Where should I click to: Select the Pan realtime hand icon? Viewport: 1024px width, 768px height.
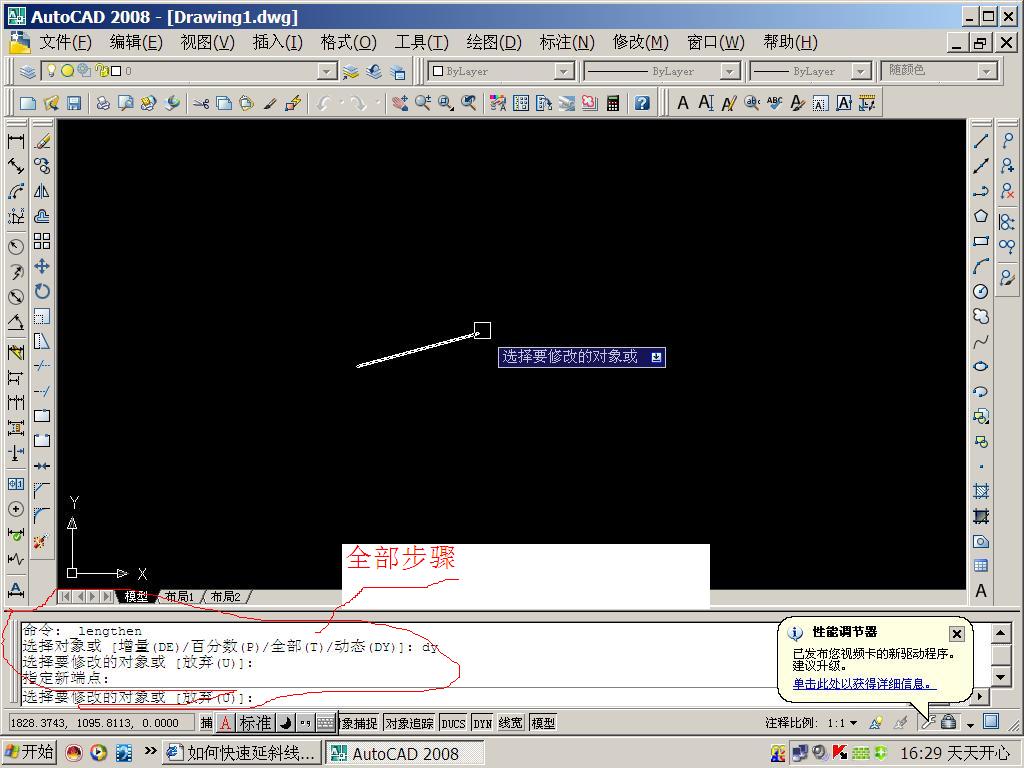point(400,103)
